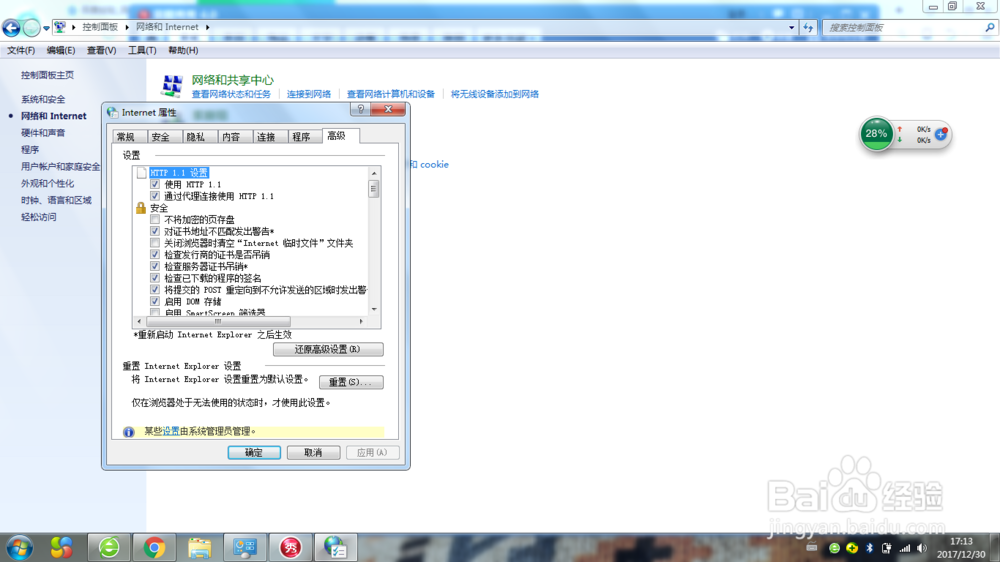The height and width of the screenshot is (562, 1000).
Task: Open the 查看网络状态和任务 link
Action: [231, 94]
